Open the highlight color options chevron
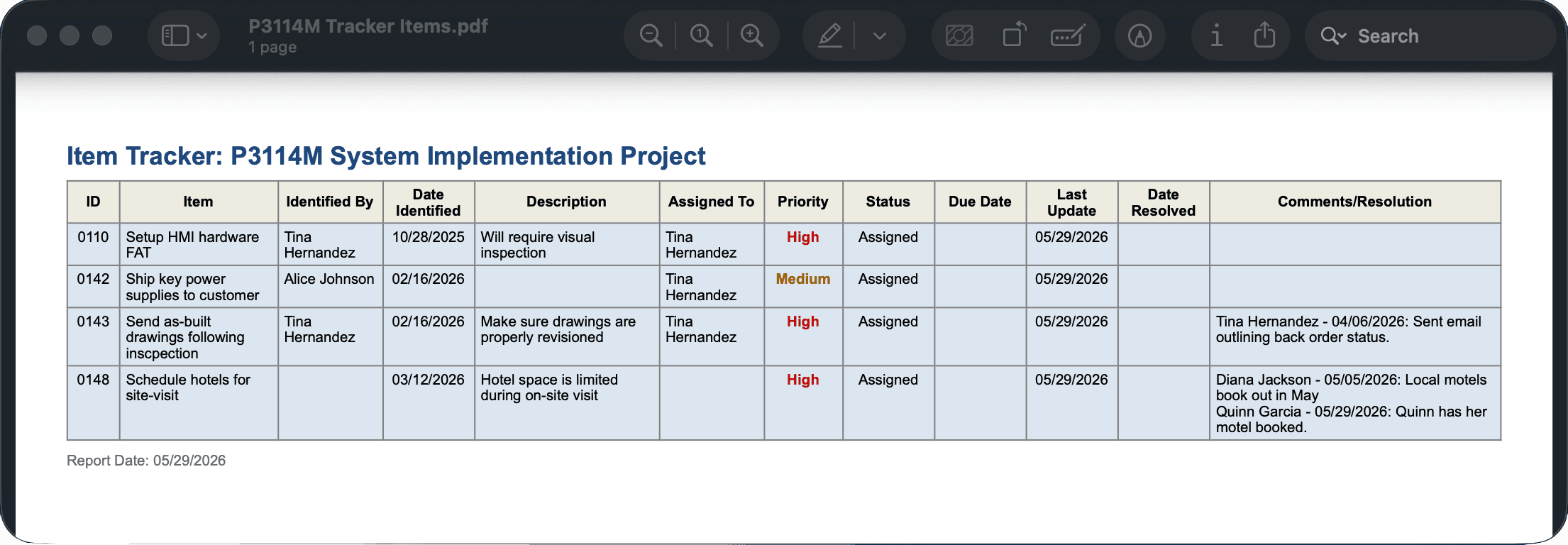Viewport: 1568px width, 545px height. (x=880, y=36)
